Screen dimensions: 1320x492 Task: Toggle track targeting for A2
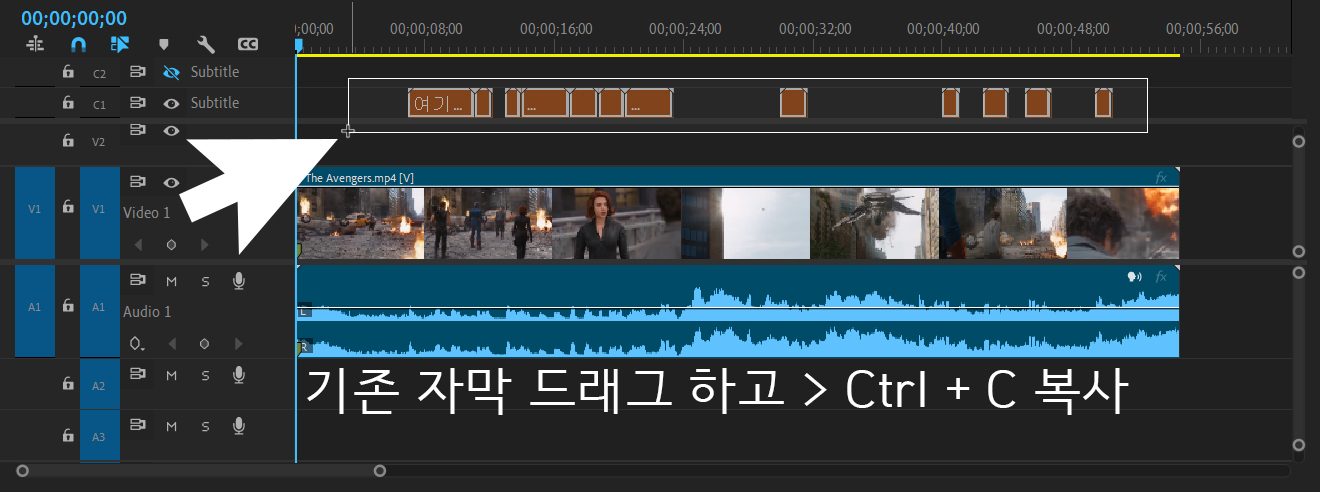[99, 384]
